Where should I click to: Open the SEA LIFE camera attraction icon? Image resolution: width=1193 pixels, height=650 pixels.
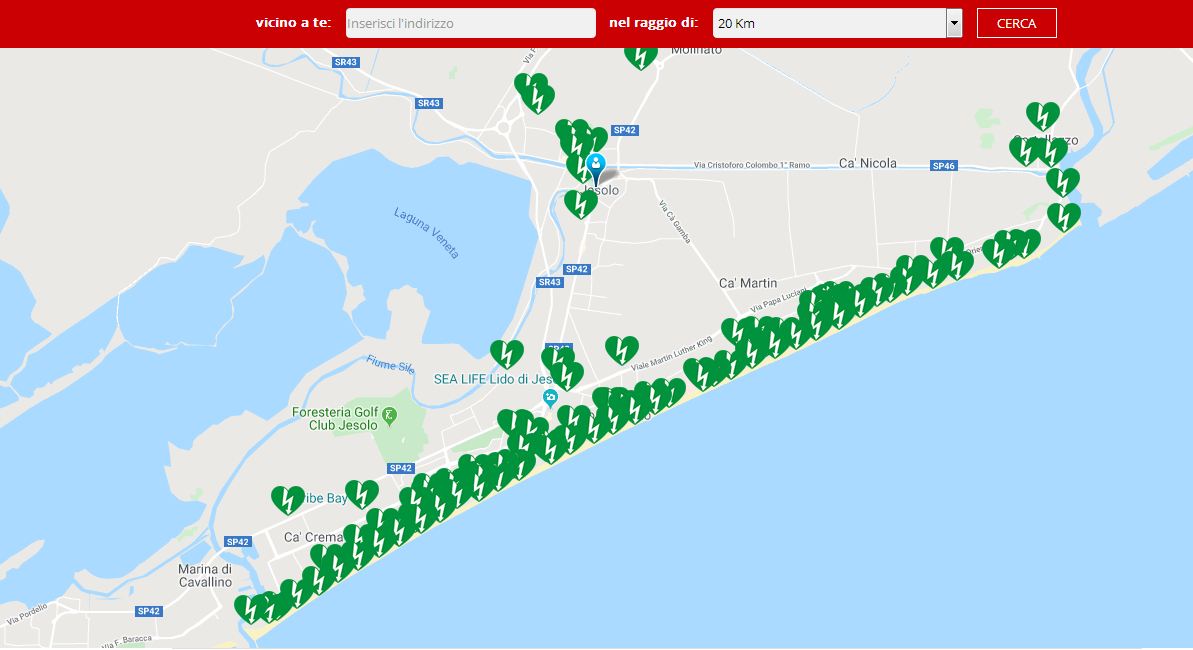click(x=550, y=398)
